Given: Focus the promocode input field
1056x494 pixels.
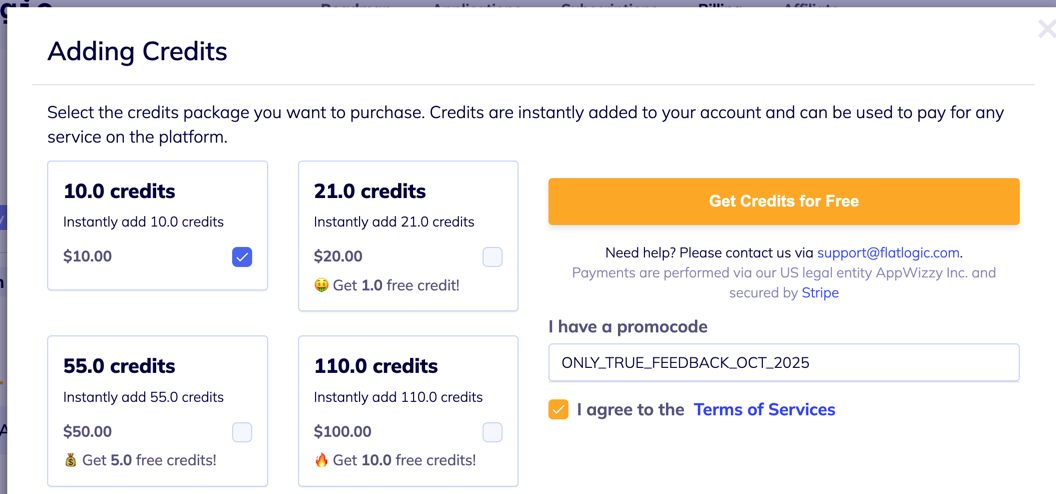Looking at the screenshot, I should (x=783, y=363).
